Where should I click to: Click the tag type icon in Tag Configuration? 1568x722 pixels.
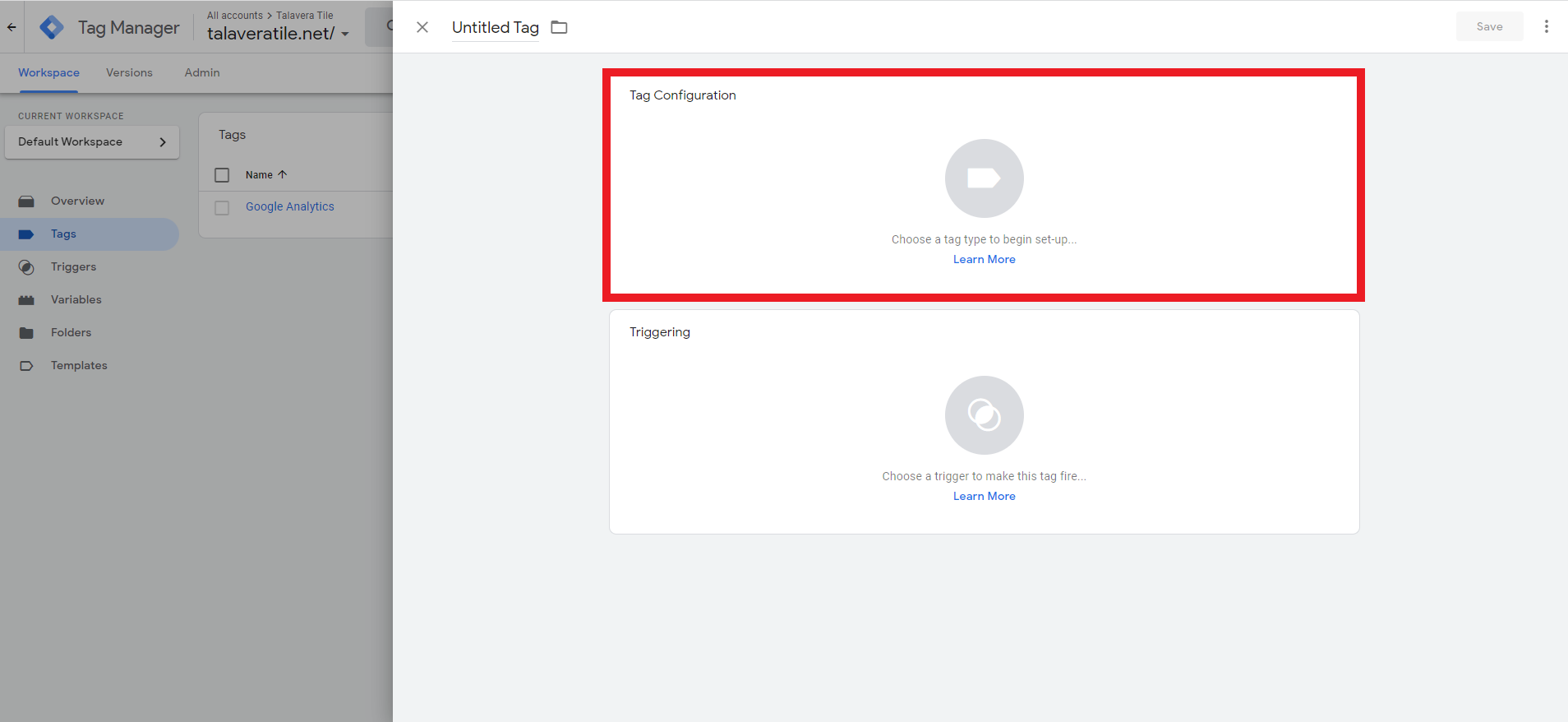coord(984,178)
